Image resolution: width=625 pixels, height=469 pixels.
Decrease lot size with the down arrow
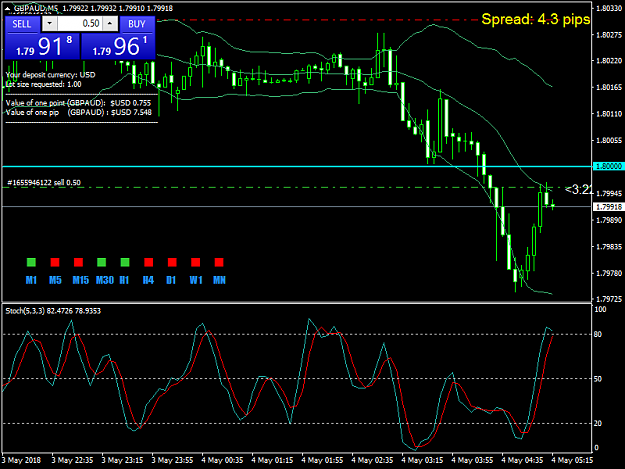click(49, 24)
